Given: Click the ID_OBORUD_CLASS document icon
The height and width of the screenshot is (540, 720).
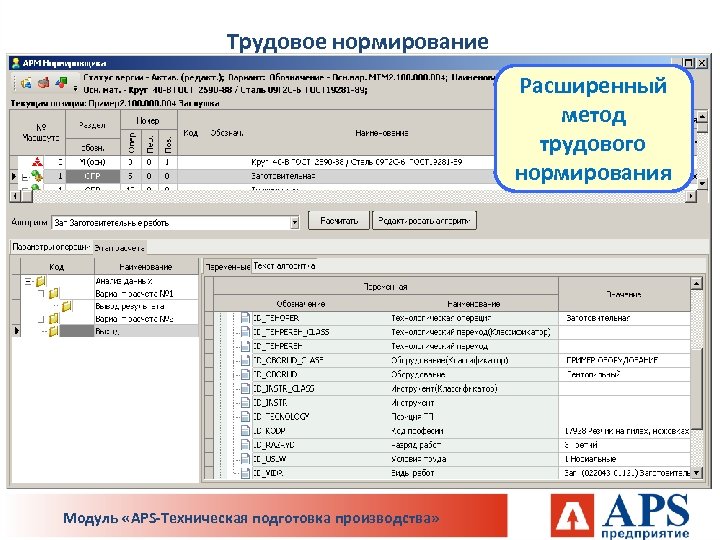Looking at the screenshot, I should [x=245, y=360].
